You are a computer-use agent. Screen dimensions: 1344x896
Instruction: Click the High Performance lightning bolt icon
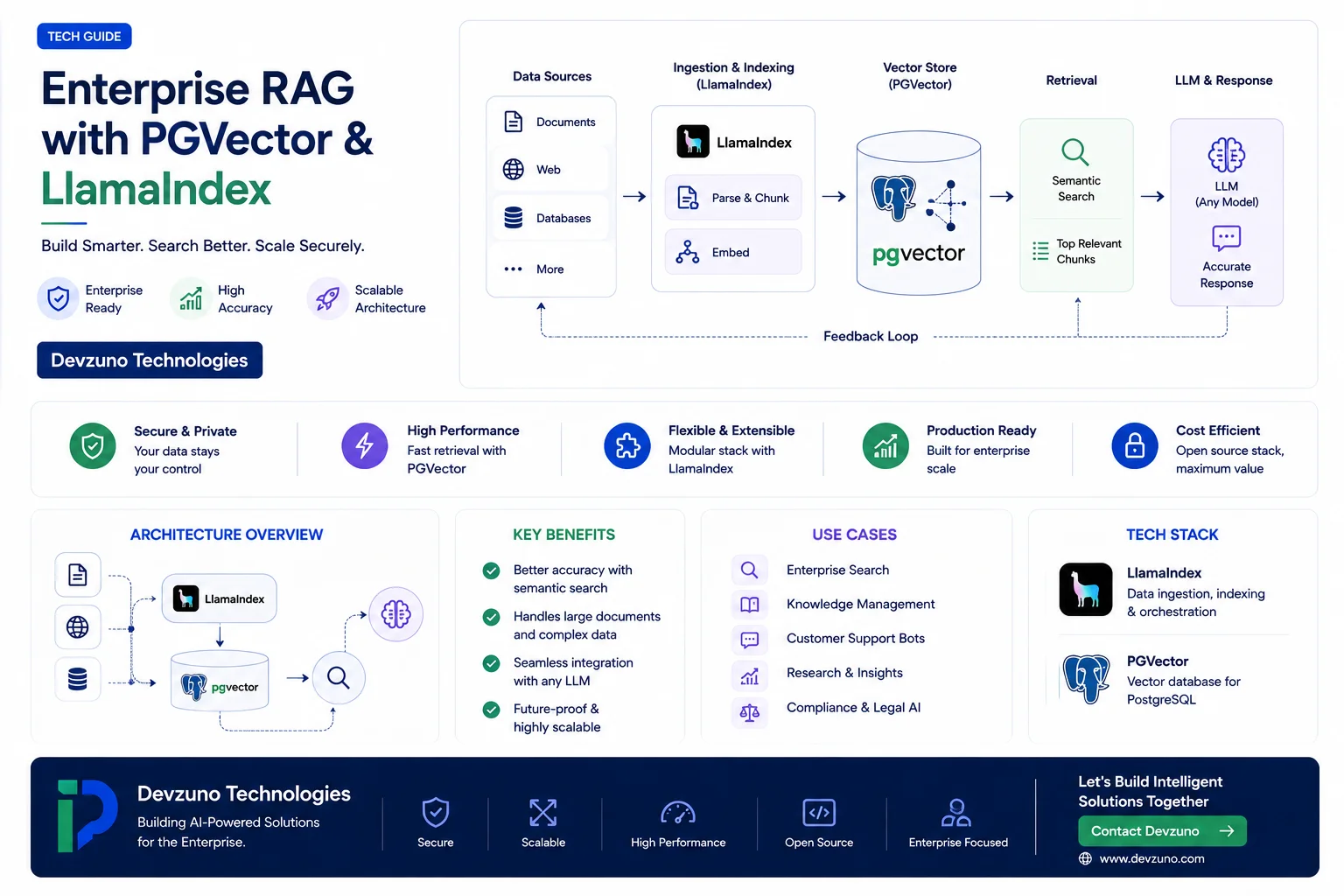coord(365,445)
